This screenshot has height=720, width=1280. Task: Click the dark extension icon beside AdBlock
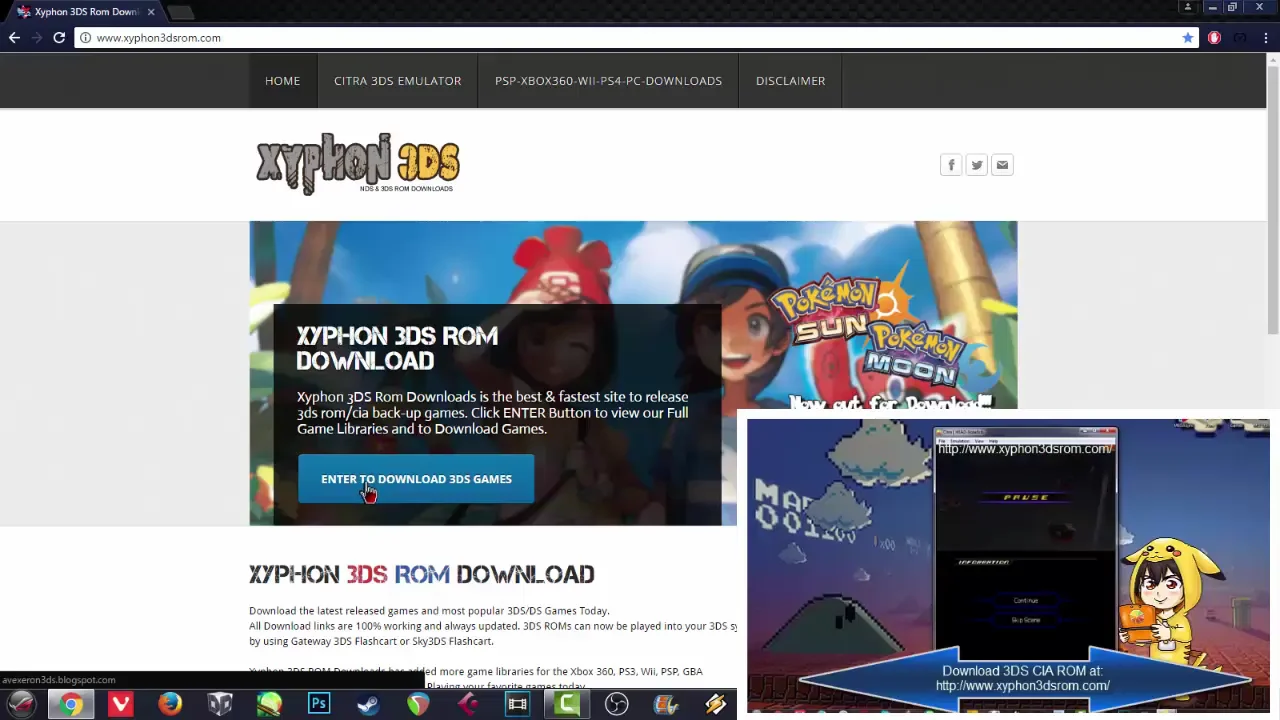point(1240,37)
